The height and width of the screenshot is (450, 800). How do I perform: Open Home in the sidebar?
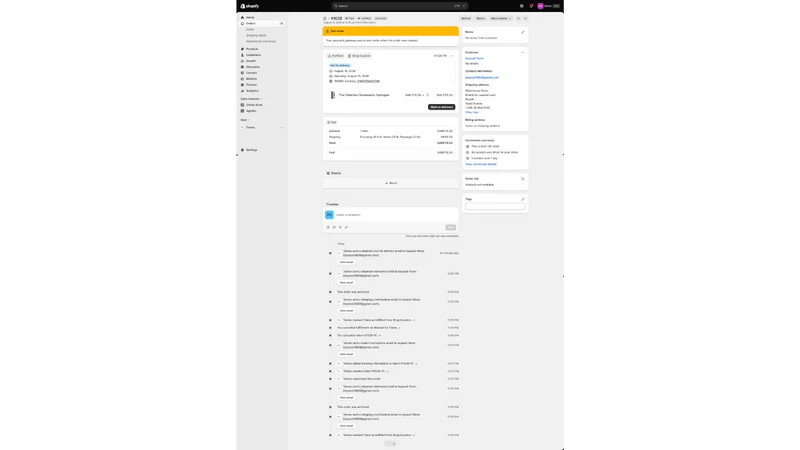(250, 17)
